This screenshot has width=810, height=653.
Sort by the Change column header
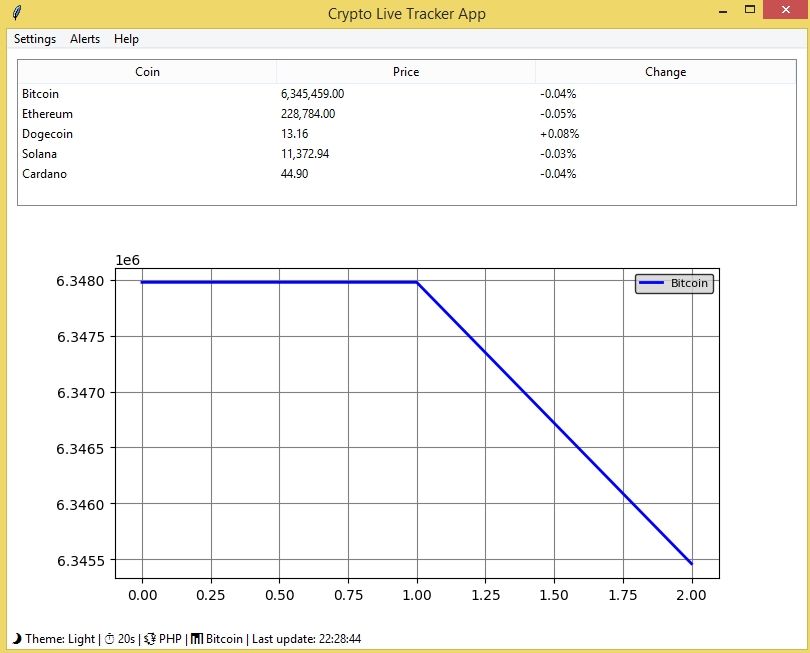pos(665,72)
